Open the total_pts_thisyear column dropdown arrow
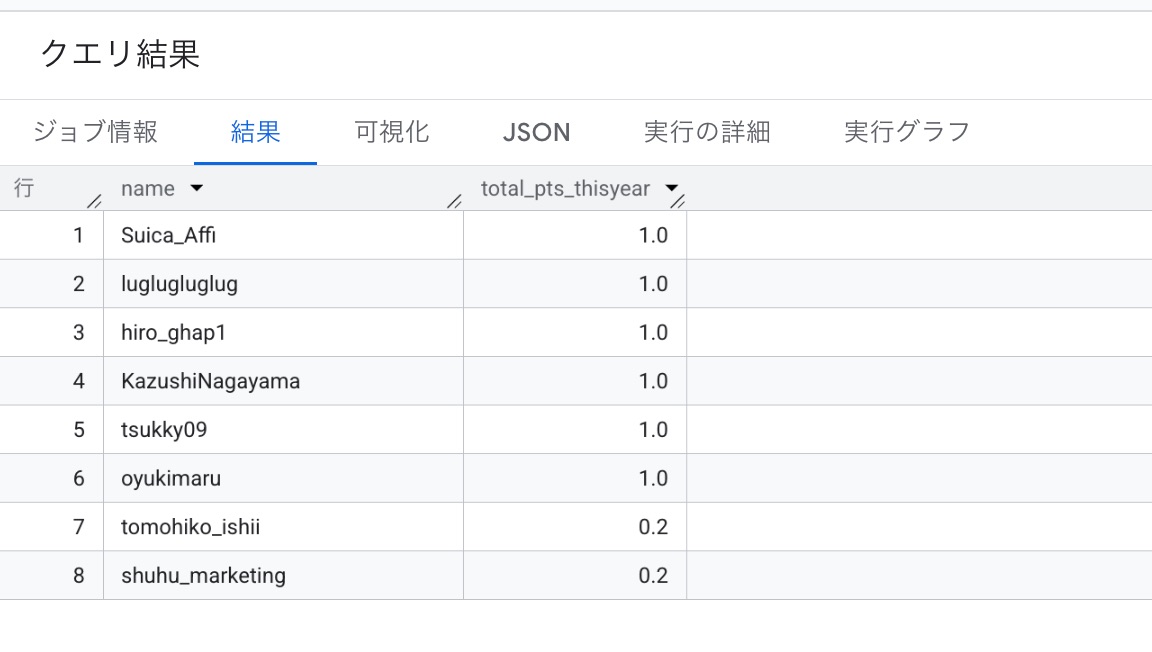The height and width of the screenshot is (652, 1152). tap(672, 189)
